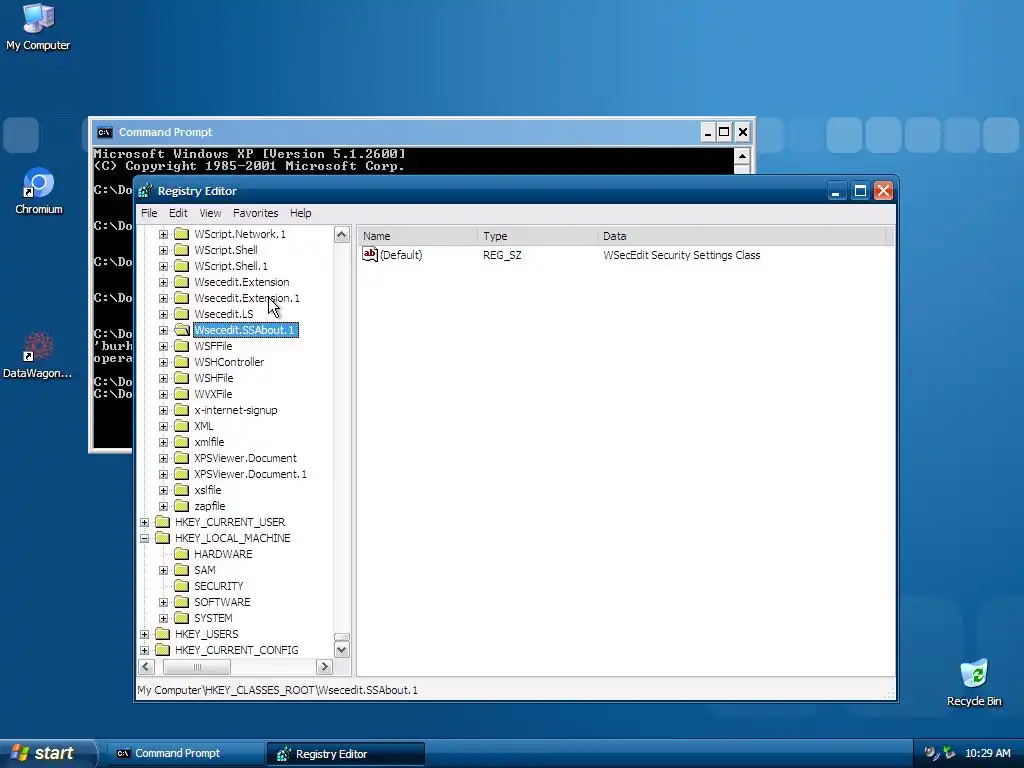Select the Wsecedit.LS key
This screenshot has height=768, width=1024.
click(223, 314)
